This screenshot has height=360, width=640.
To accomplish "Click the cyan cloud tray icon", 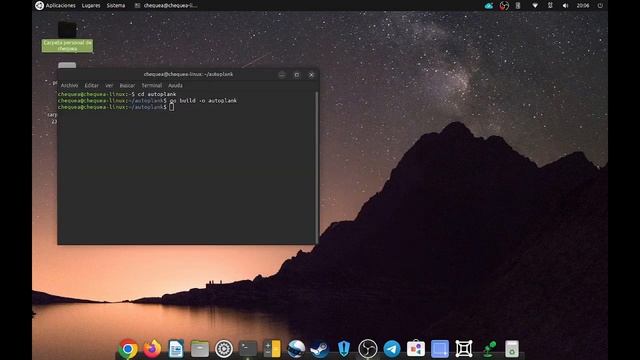I will (489, 6).
